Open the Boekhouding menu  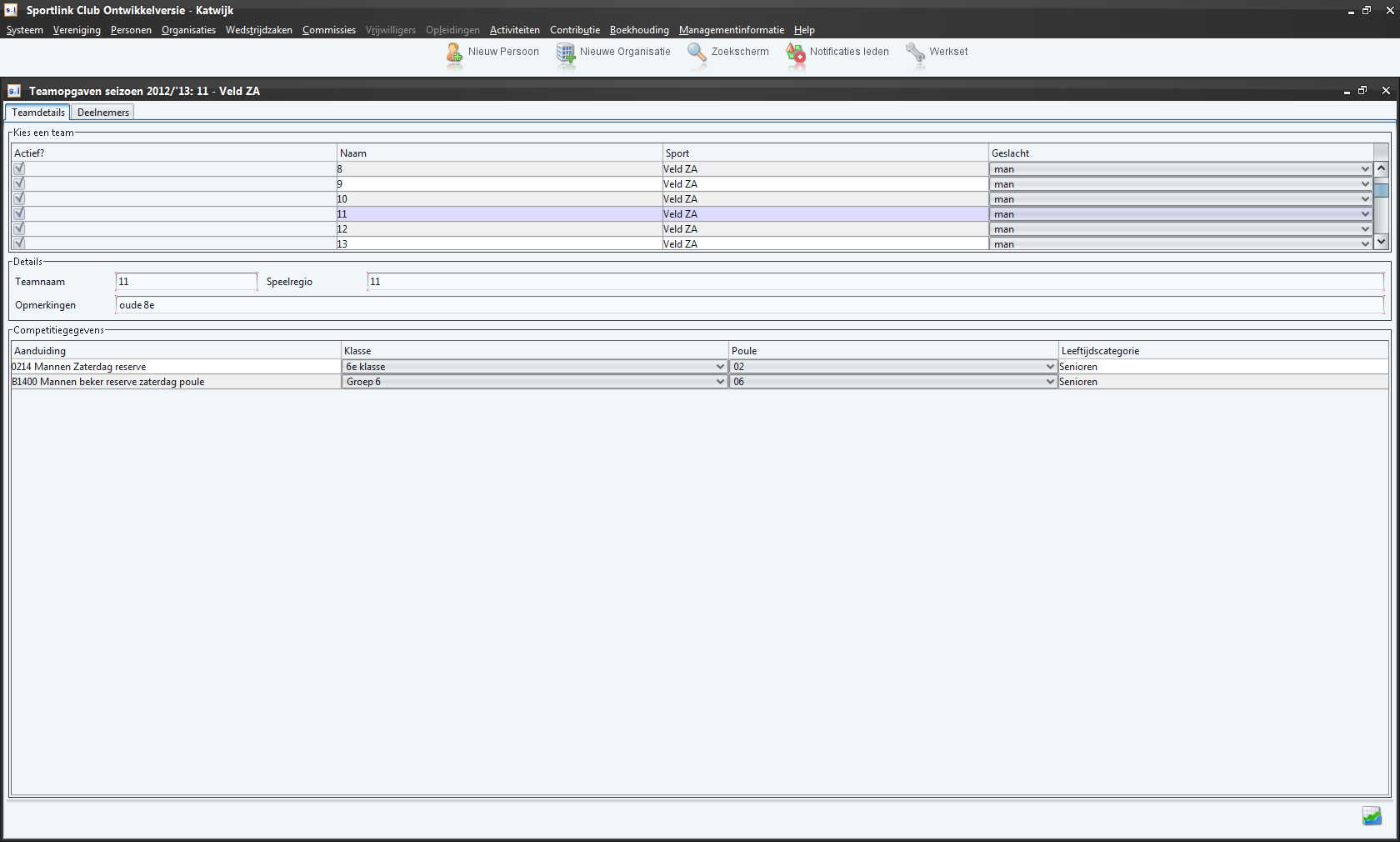[x=639, y=30]
